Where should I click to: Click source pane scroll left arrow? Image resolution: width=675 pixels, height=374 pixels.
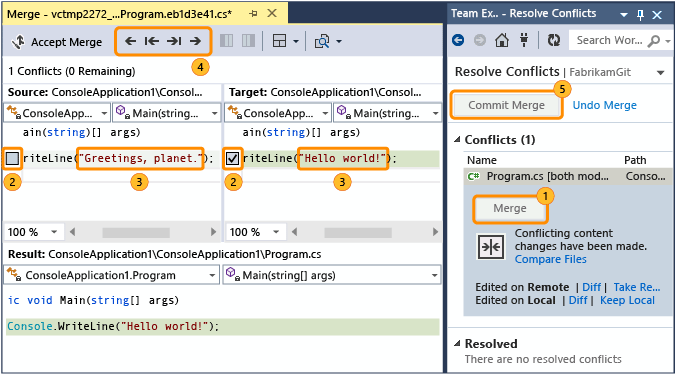coord(72,232)
